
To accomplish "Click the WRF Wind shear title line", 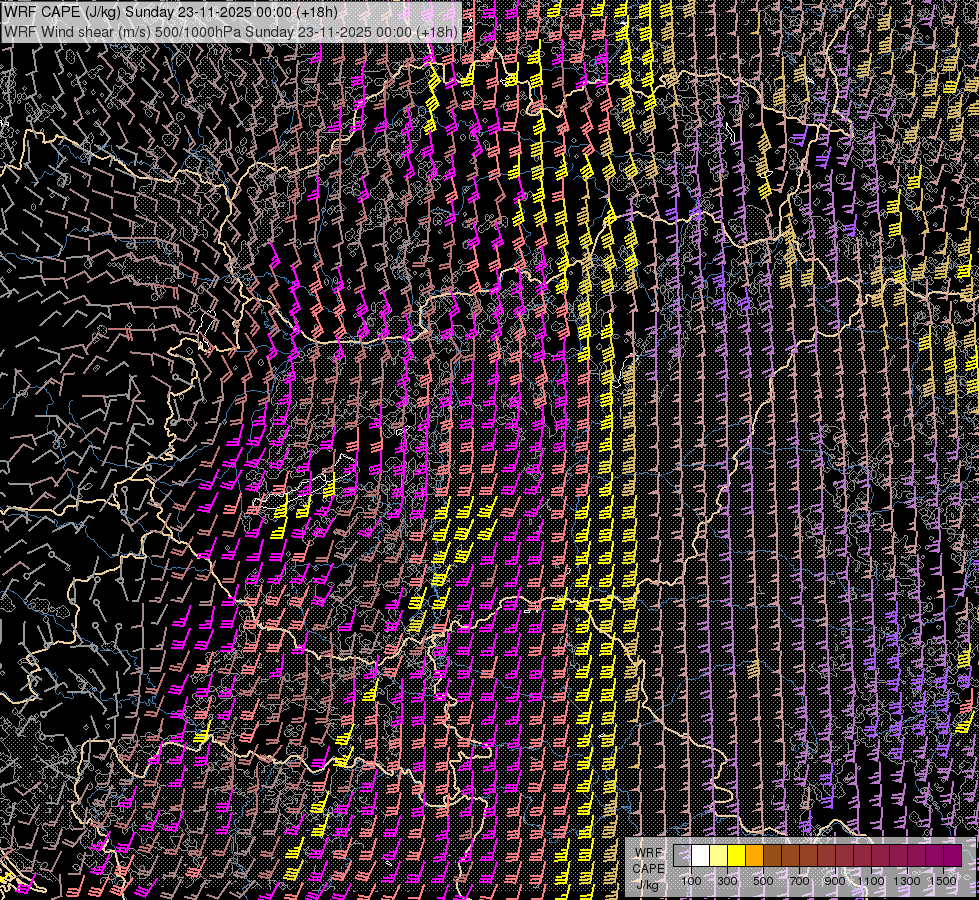I will coord(230,31).
